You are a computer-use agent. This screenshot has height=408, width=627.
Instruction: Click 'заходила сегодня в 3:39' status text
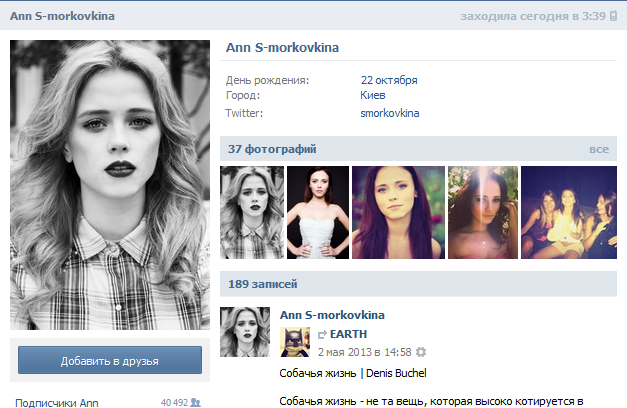click(x=533, y=16)
